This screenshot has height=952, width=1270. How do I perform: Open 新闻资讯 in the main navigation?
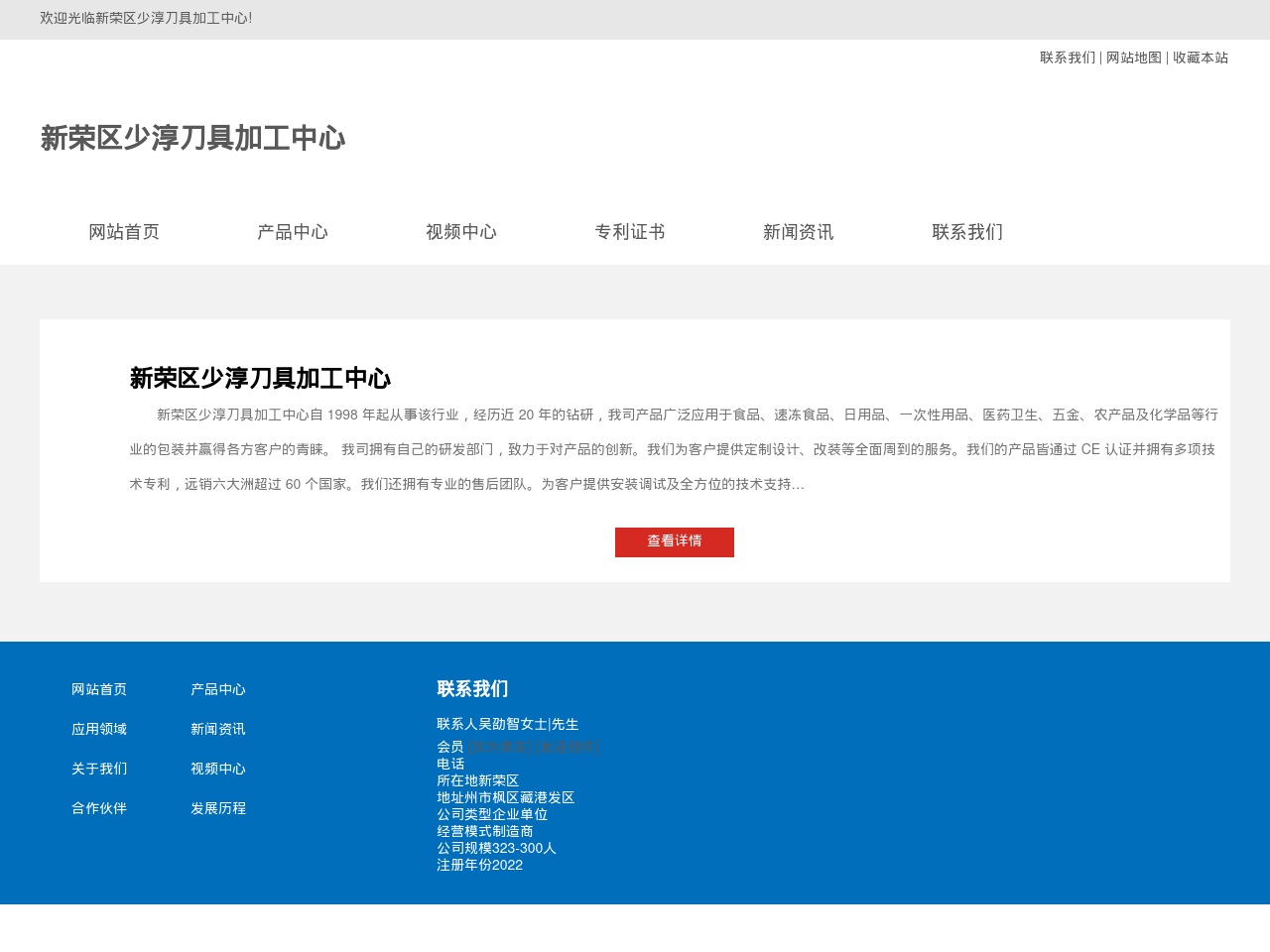click(799, 232)
